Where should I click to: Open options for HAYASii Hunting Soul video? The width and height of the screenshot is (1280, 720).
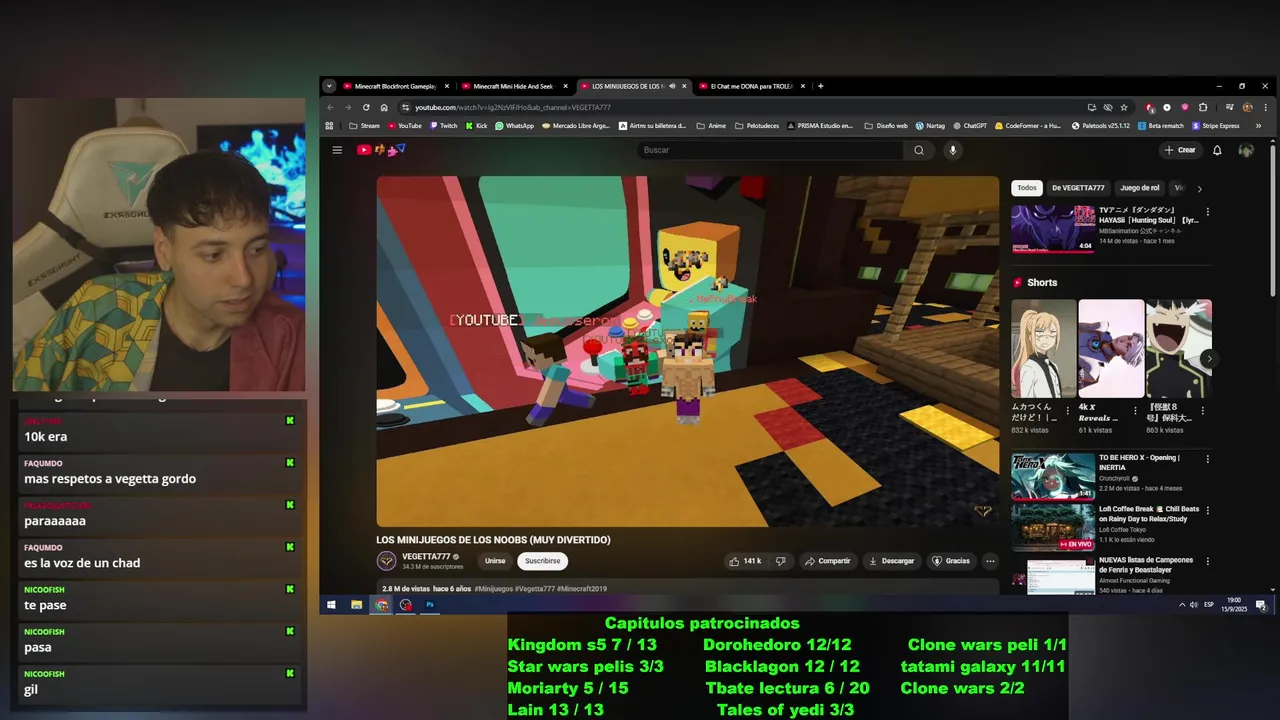pos(1207,212)
